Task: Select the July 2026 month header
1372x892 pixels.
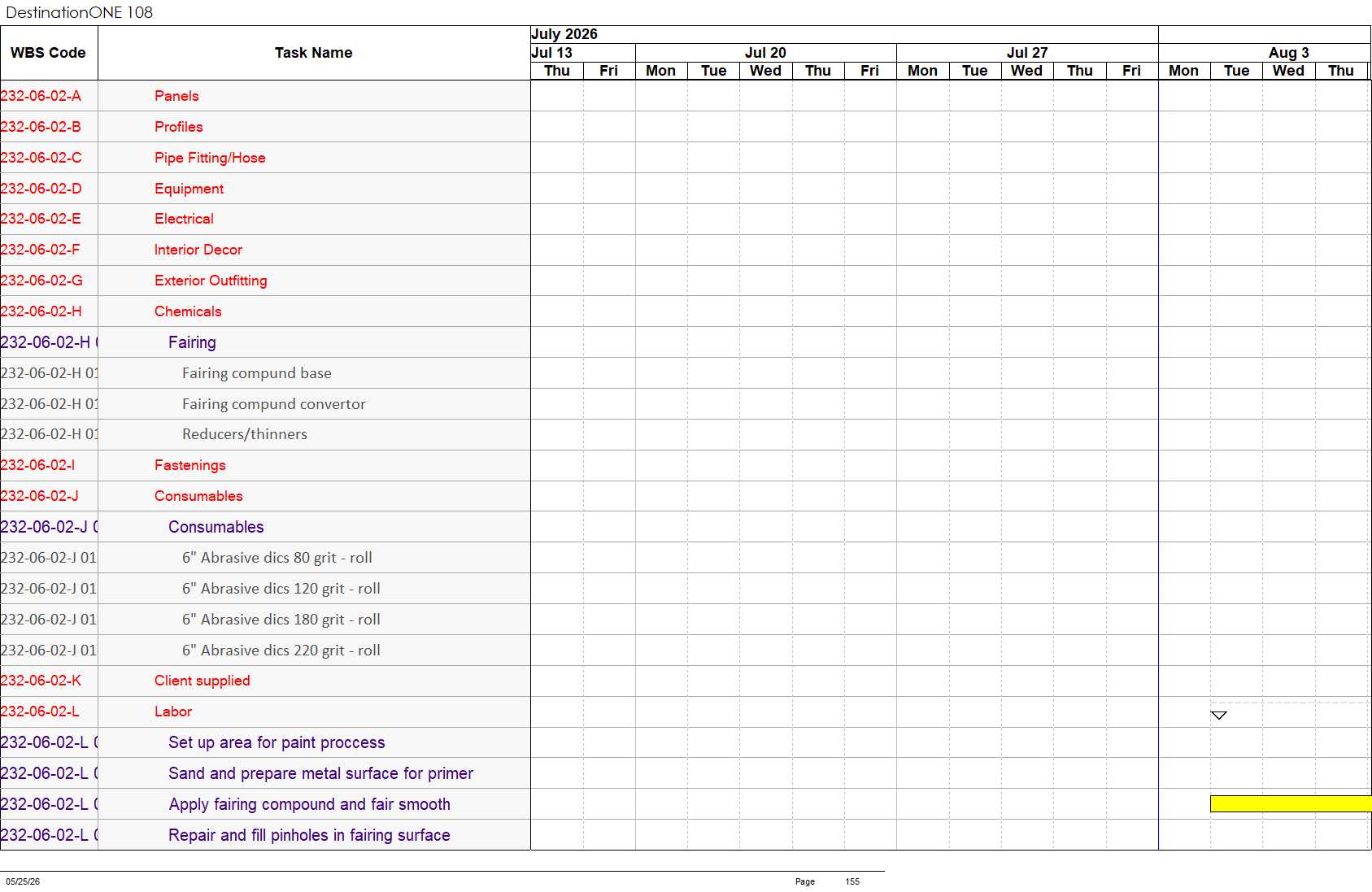Action: click(564, 34)
